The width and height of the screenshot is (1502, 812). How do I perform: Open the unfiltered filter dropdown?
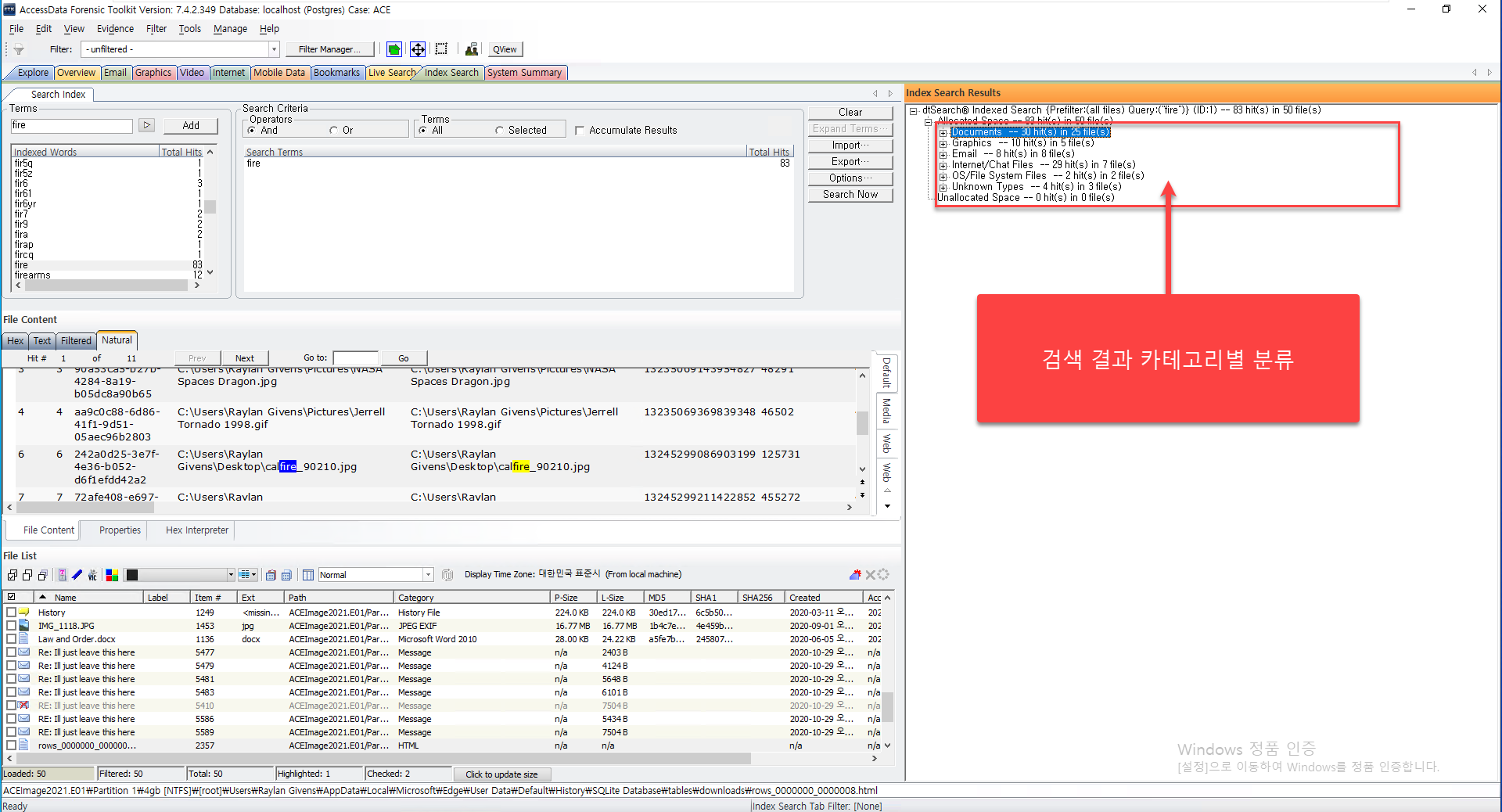point(274,49)
